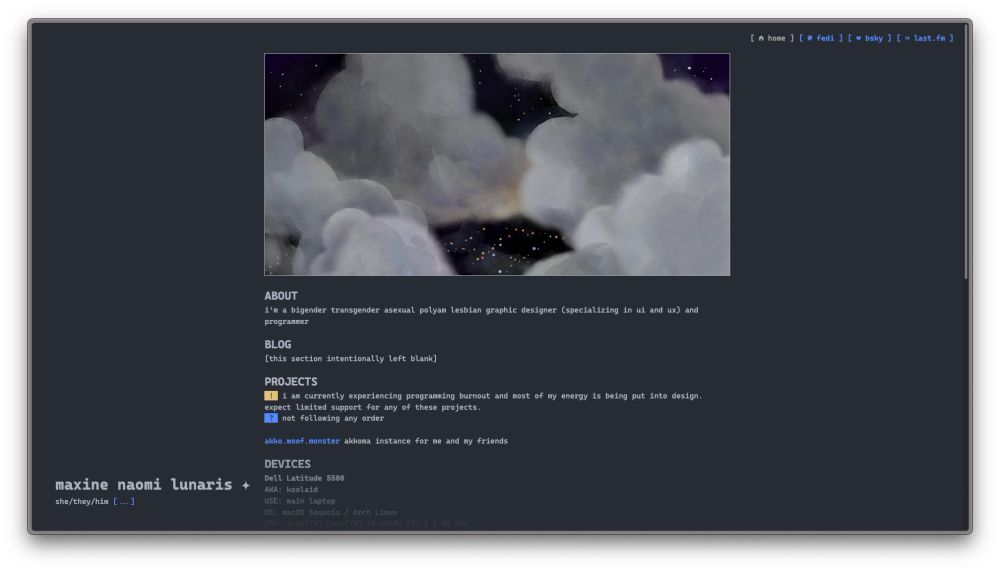Click 'not following any order' note
Screen dimensions: 1000x571
[x=333, y=419]
